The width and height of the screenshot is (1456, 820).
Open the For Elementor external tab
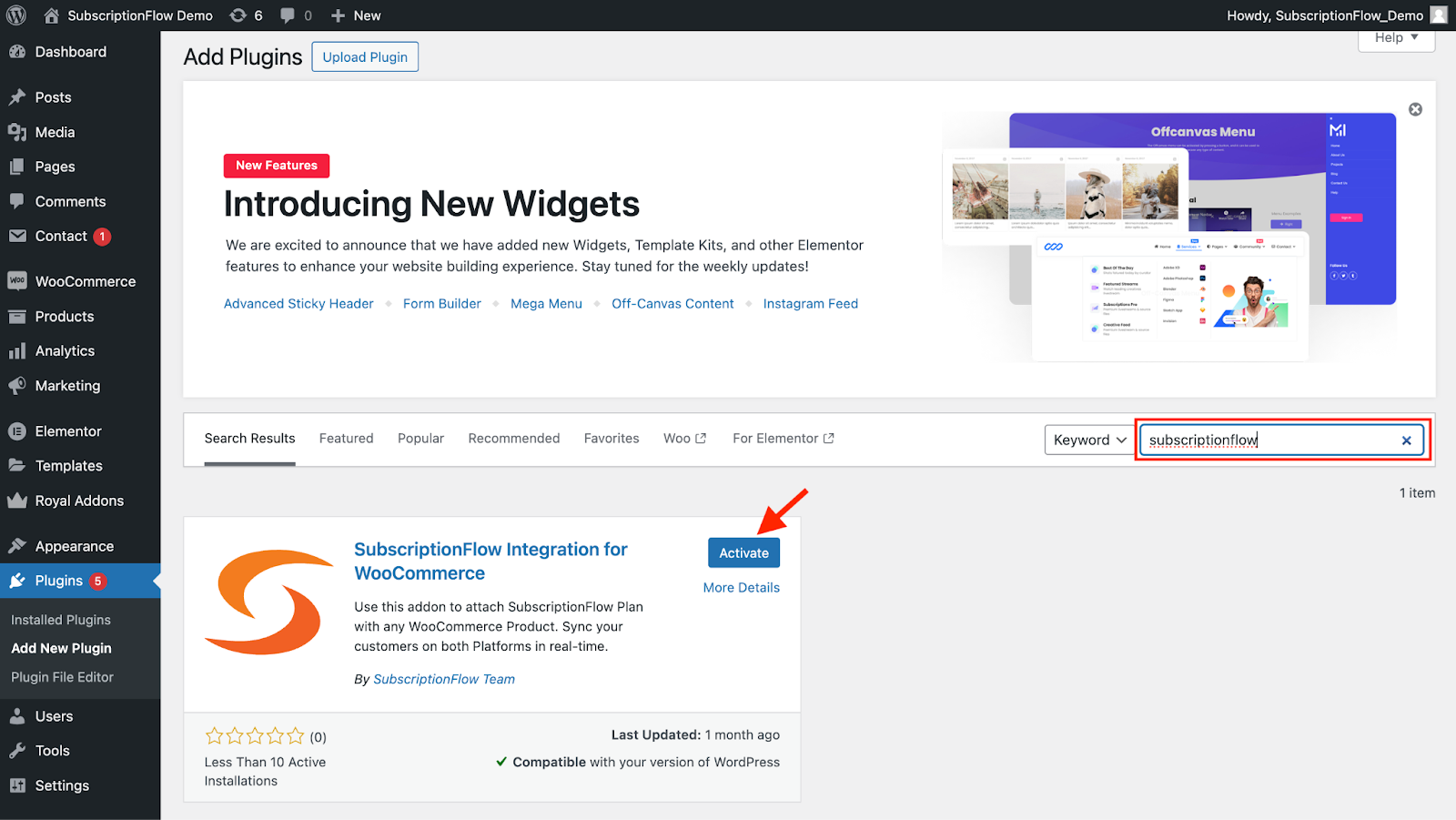[784, 439]
